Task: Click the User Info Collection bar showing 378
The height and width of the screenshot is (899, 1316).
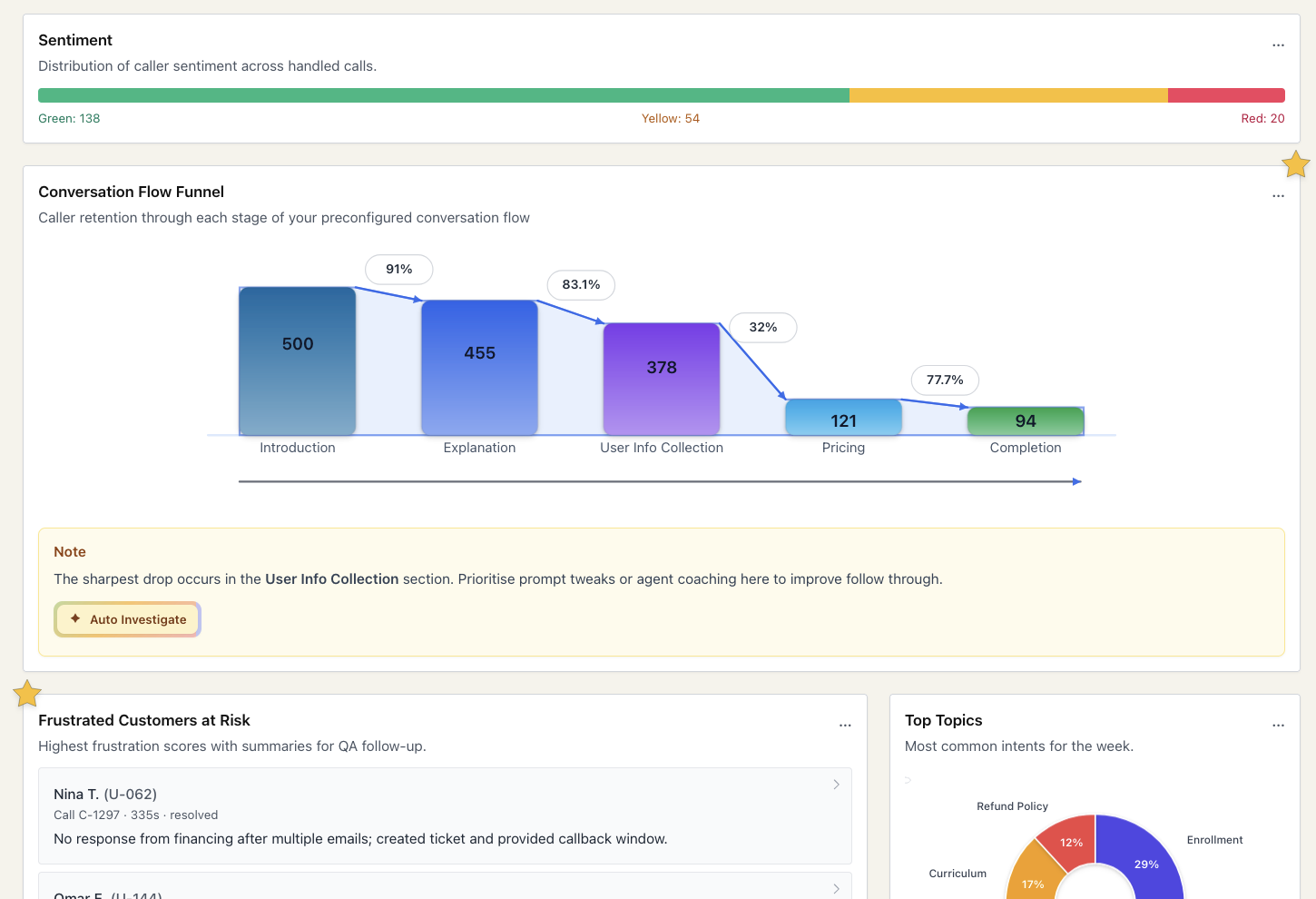Action: (x=662, y=379)
